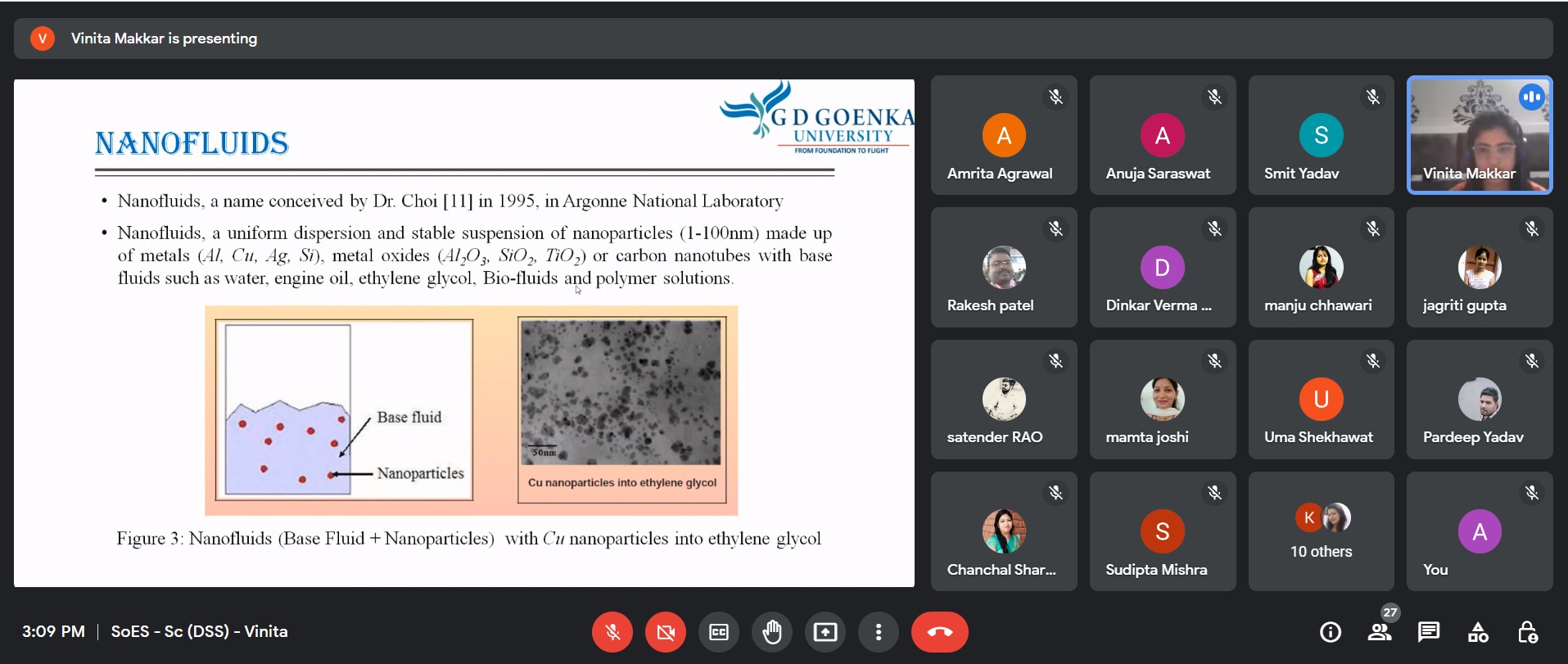
Task: Expand the 10 others participants tile
Action: [1321, 531]
